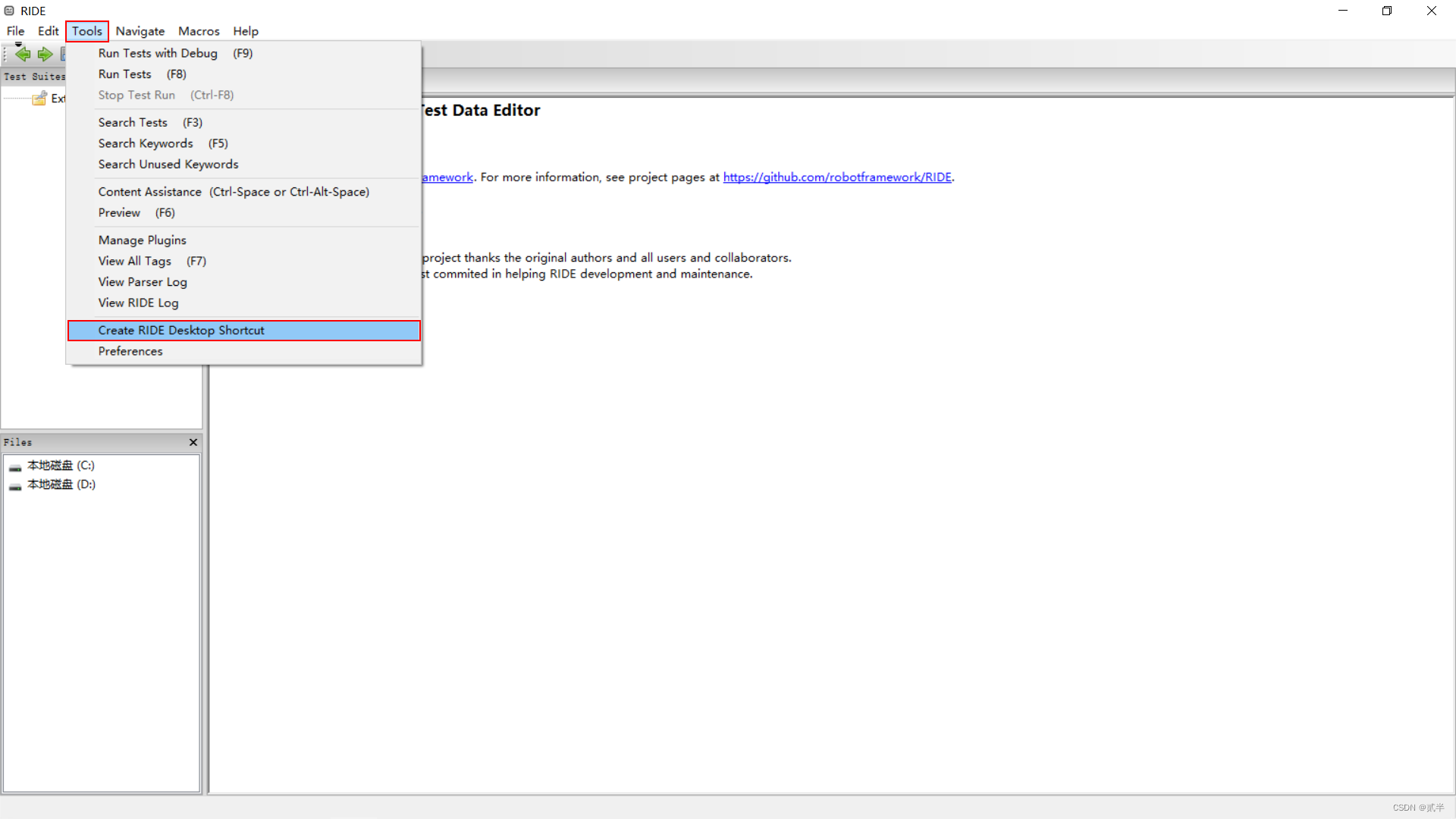The height and width of the screenshot is (819, 1456).
Task: Click Search Unused Keywords
Action: [168, 164]
